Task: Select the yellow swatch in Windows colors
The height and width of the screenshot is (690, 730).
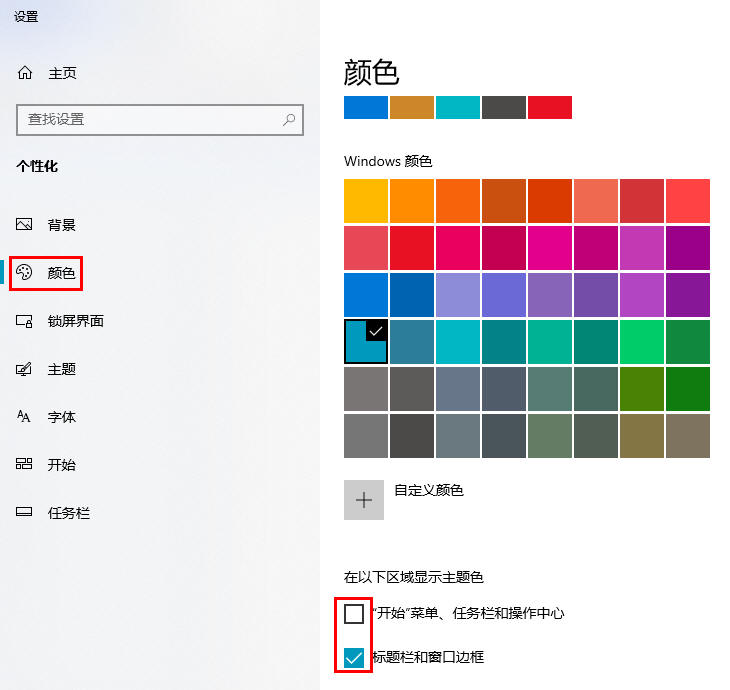Action: [366, 201]
